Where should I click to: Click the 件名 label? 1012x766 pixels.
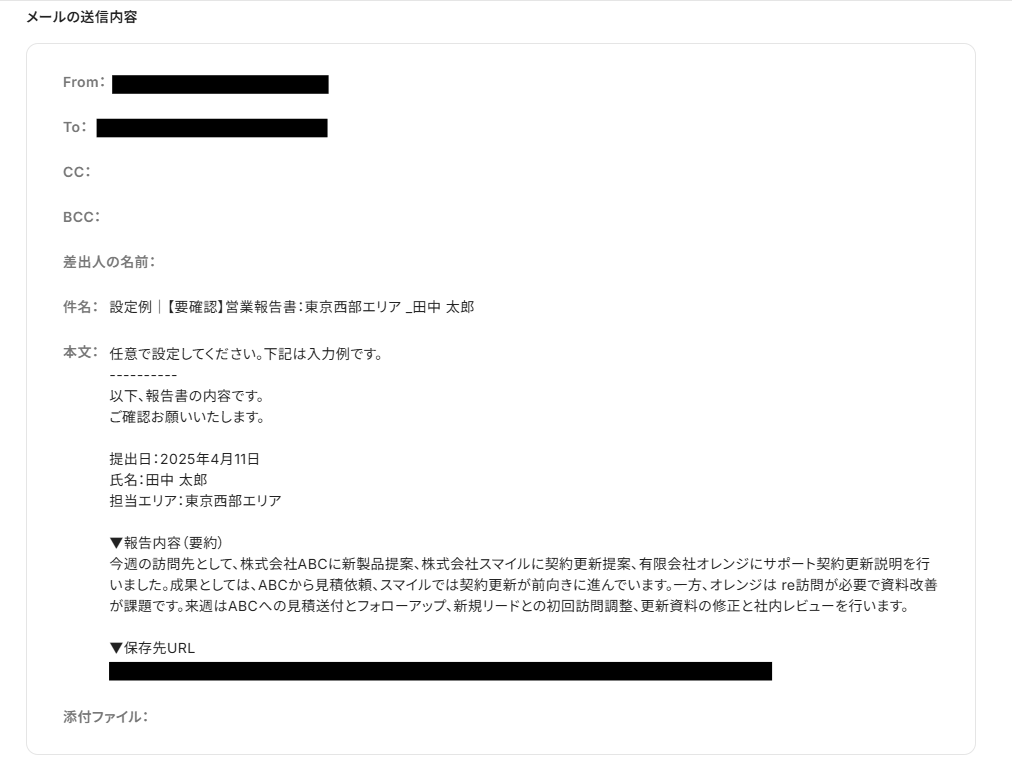80,307
